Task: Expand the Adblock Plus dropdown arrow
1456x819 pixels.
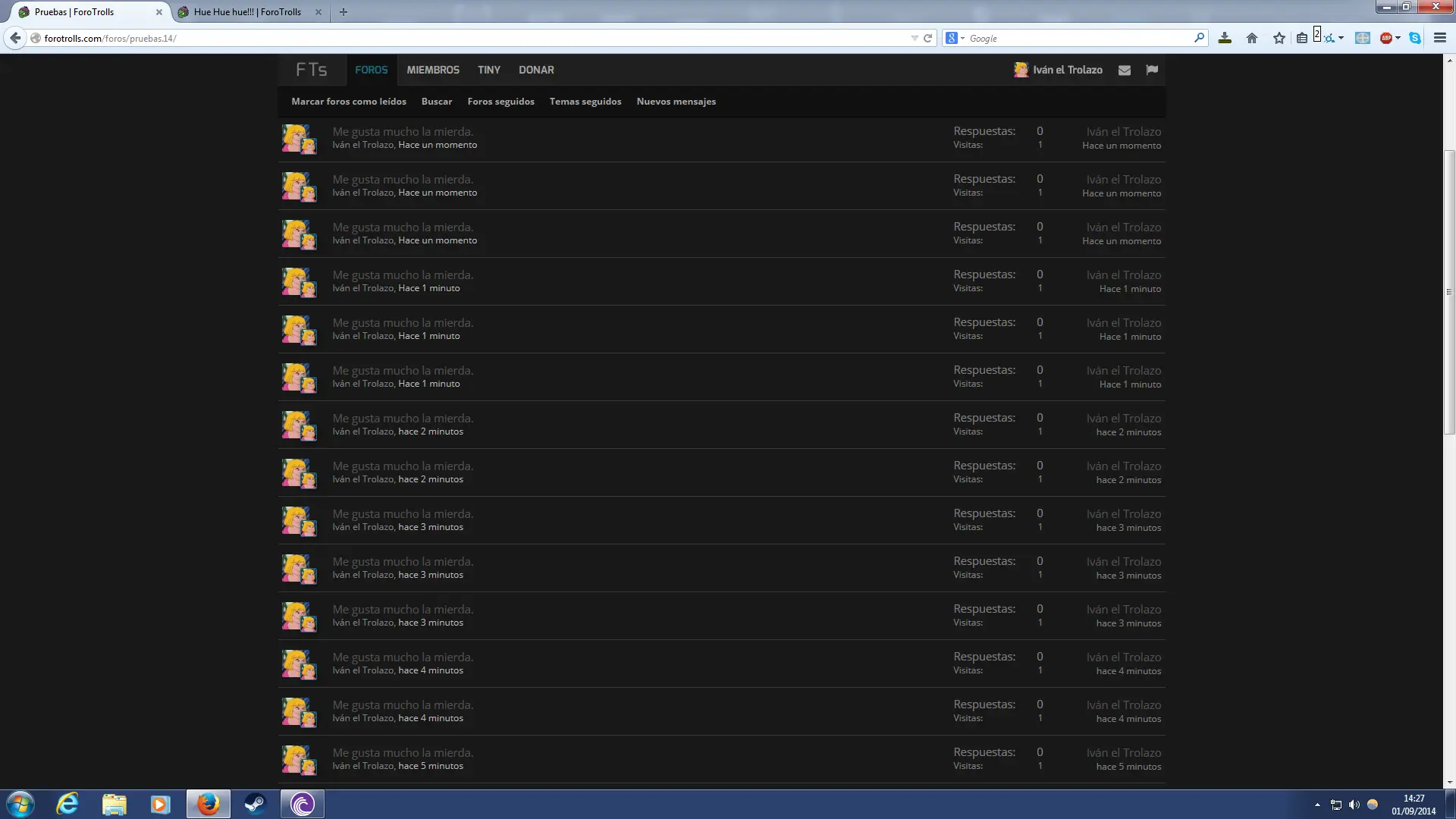Action: [x=1398, y=38]
